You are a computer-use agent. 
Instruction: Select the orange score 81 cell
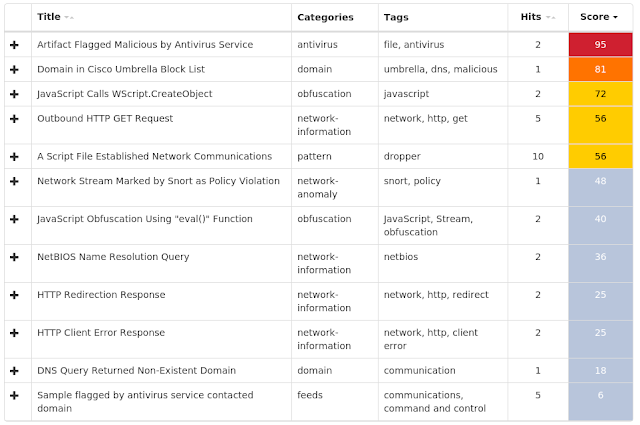point(600,69)
